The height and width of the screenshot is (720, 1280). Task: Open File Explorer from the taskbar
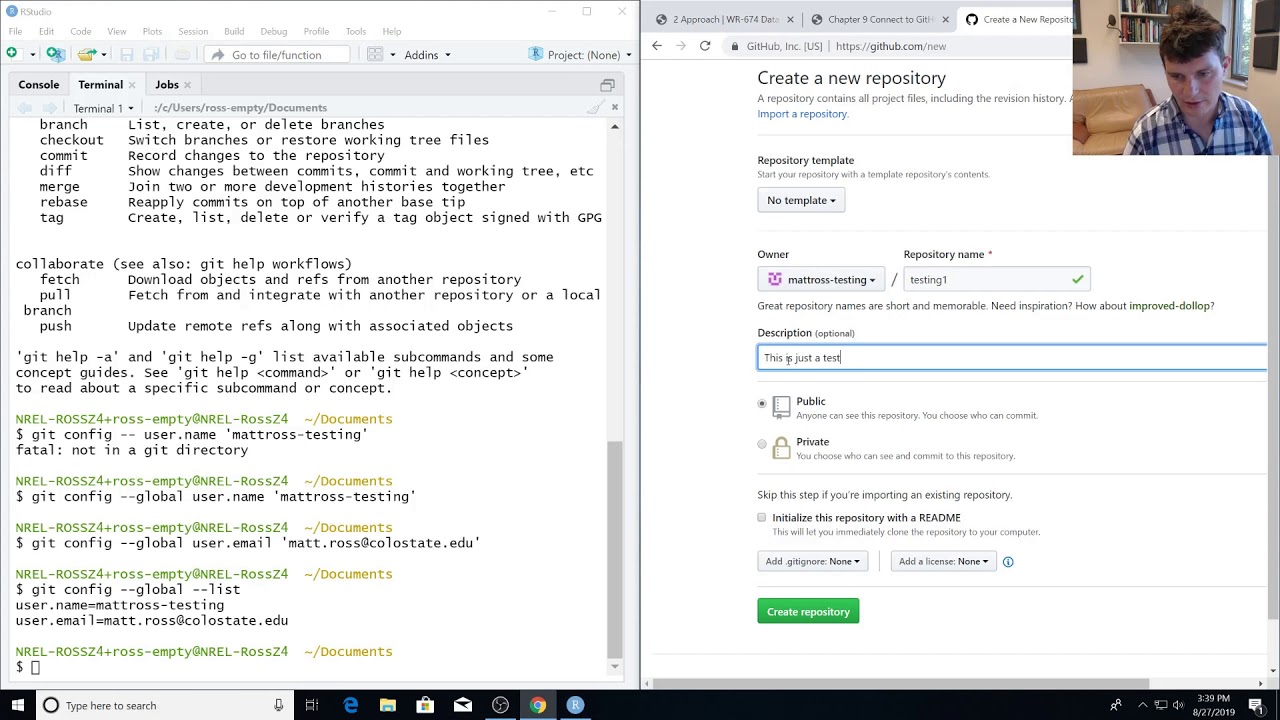point(388,705)
